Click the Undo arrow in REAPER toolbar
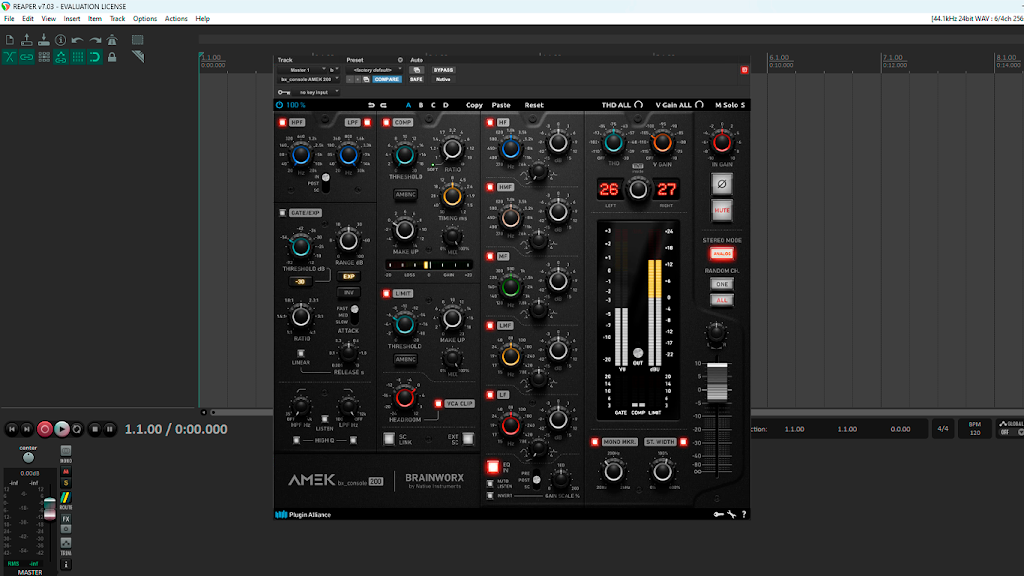 point(78,40)
